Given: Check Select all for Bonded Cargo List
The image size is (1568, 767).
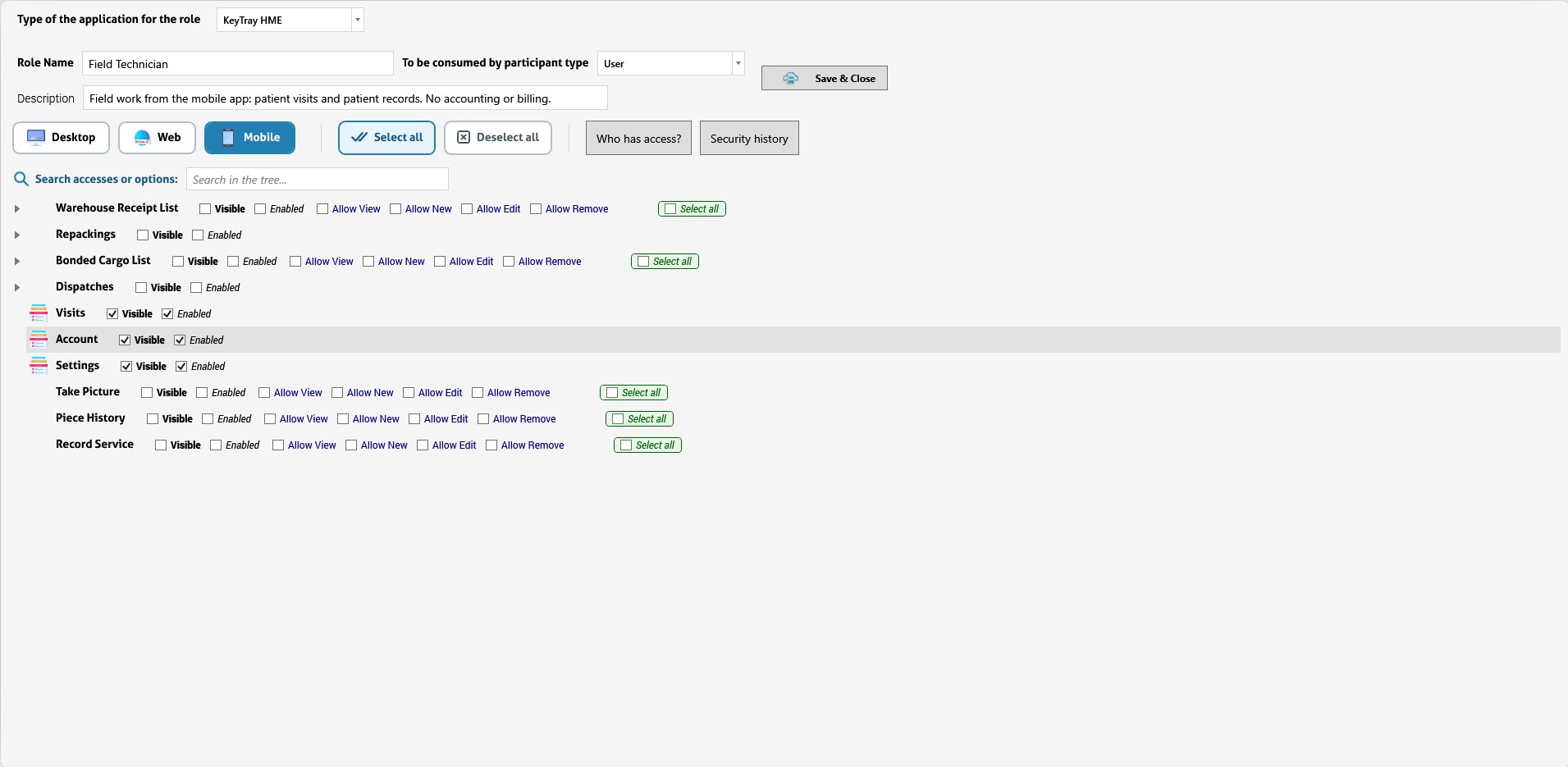Looking at the screenshot, I should point(643,262).
